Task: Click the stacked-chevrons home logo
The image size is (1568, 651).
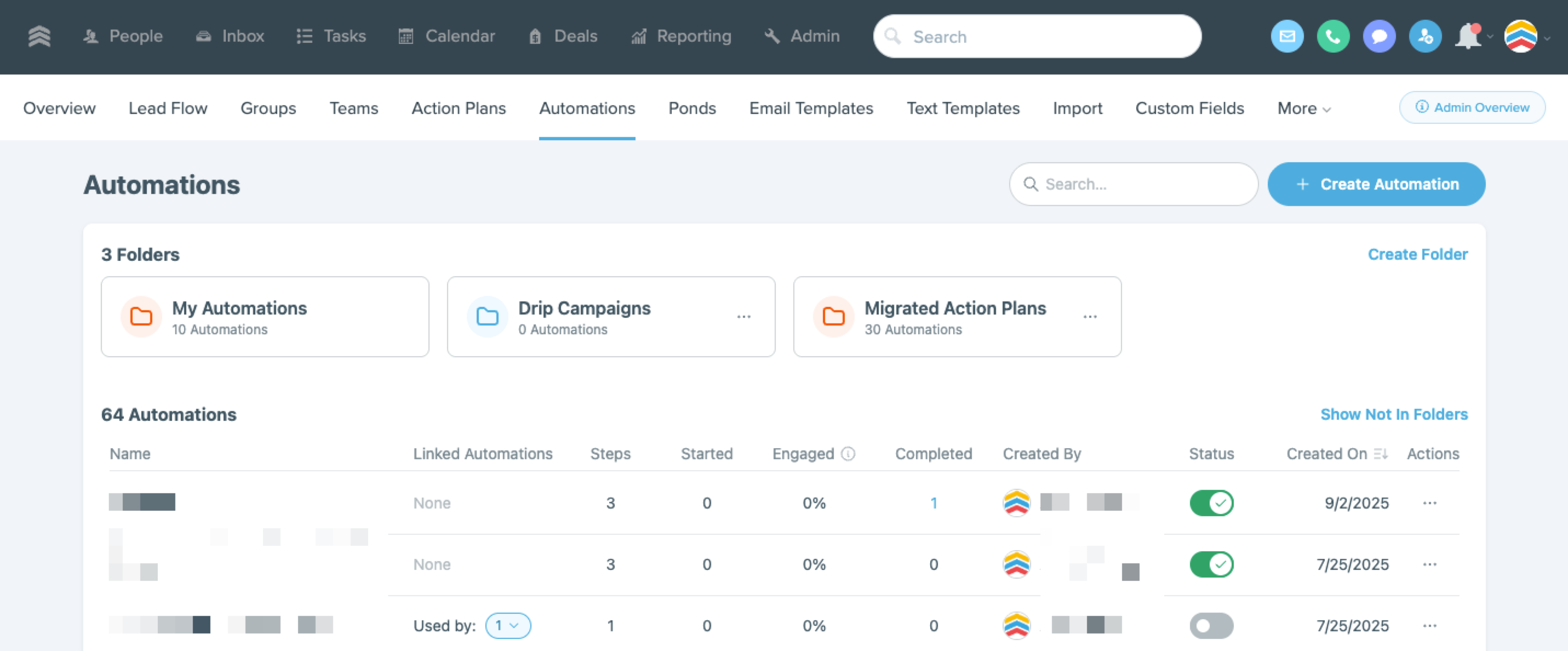Action: click(39, 37)
